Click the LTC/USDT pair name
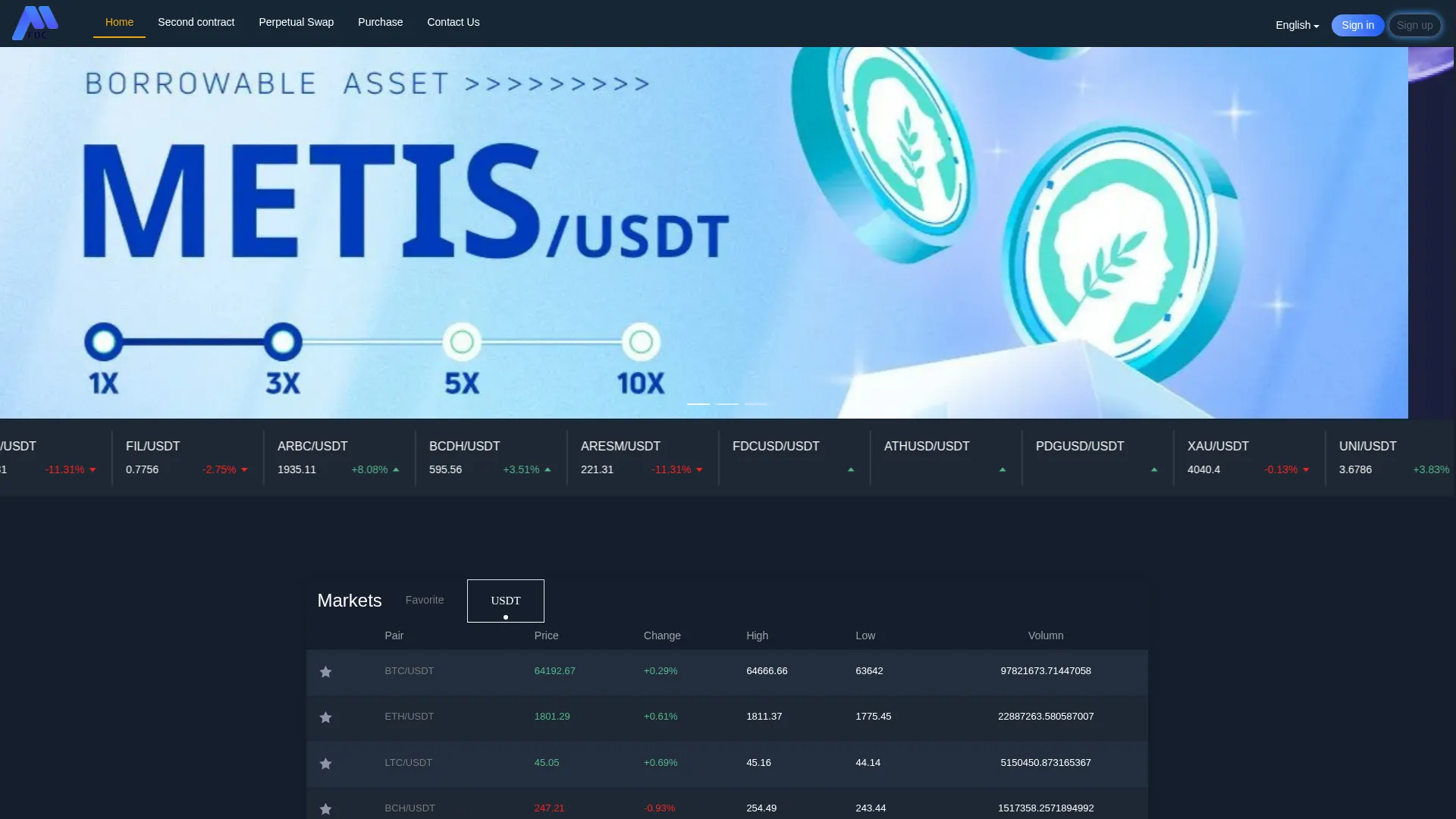Image resolution: width=1456 pixels, height=819 pixels. (408, 763)
